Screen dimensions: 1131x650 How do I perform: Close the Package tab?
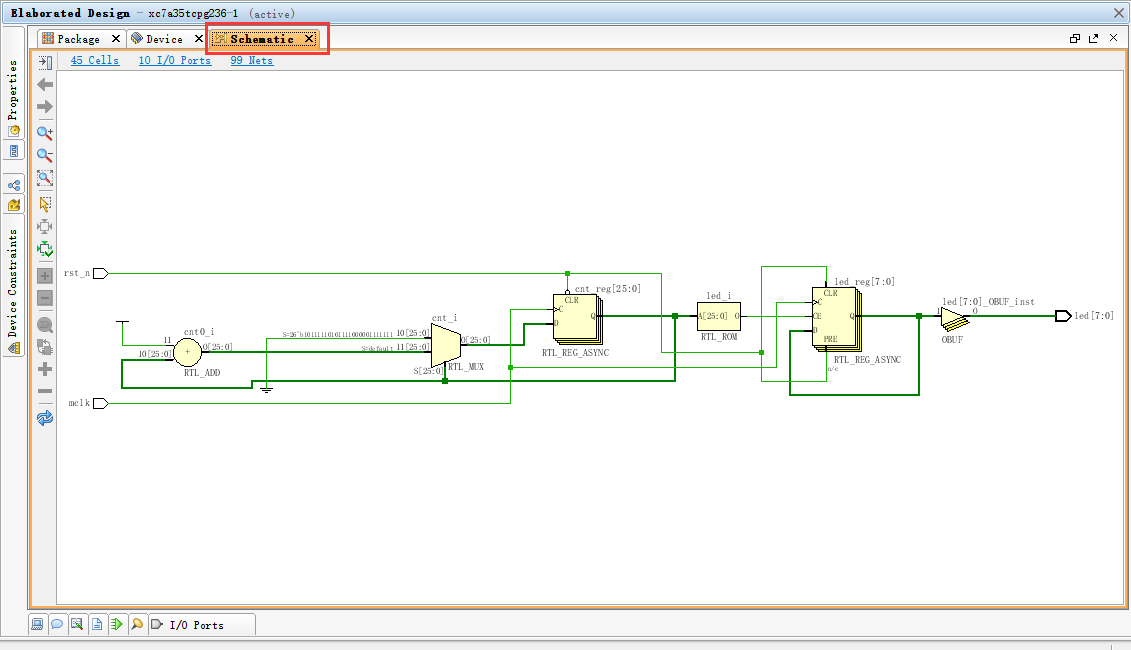pyautogui.click(x=115, y=39)
